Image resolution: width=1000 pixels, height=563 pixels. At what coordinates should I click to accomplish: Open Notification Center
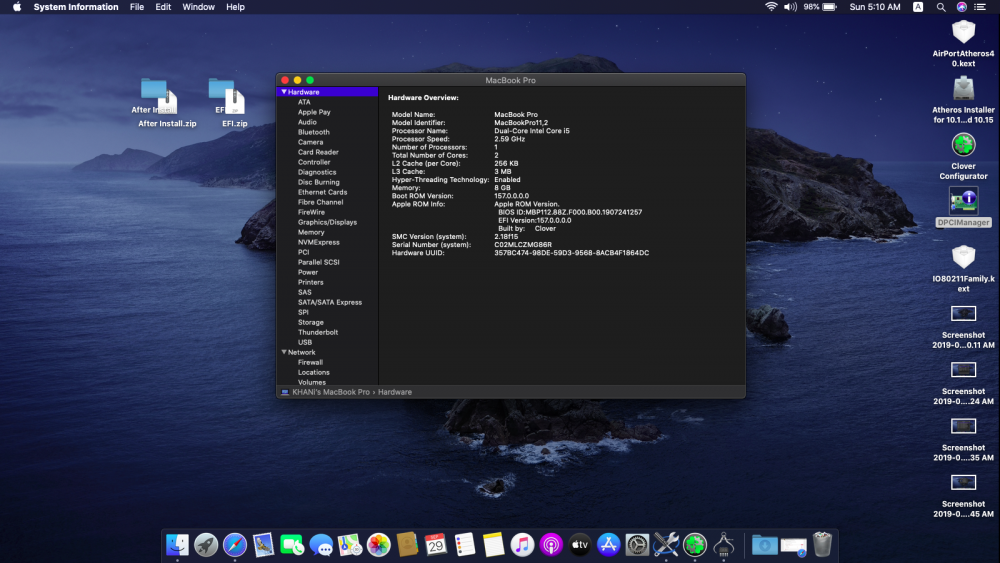[980, 7]
